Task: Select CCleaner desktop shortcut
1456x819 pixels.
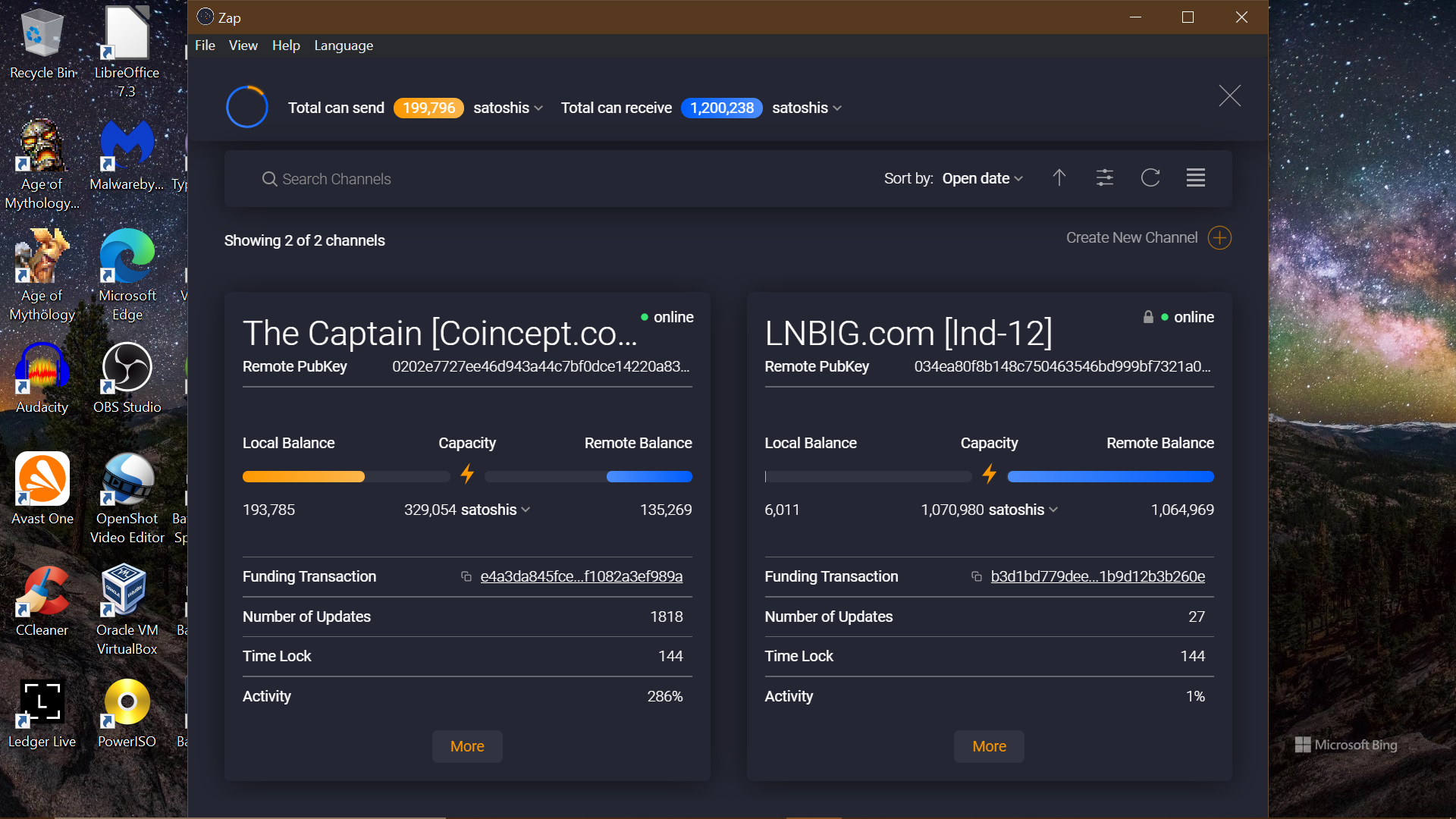Action: (42, 601)
